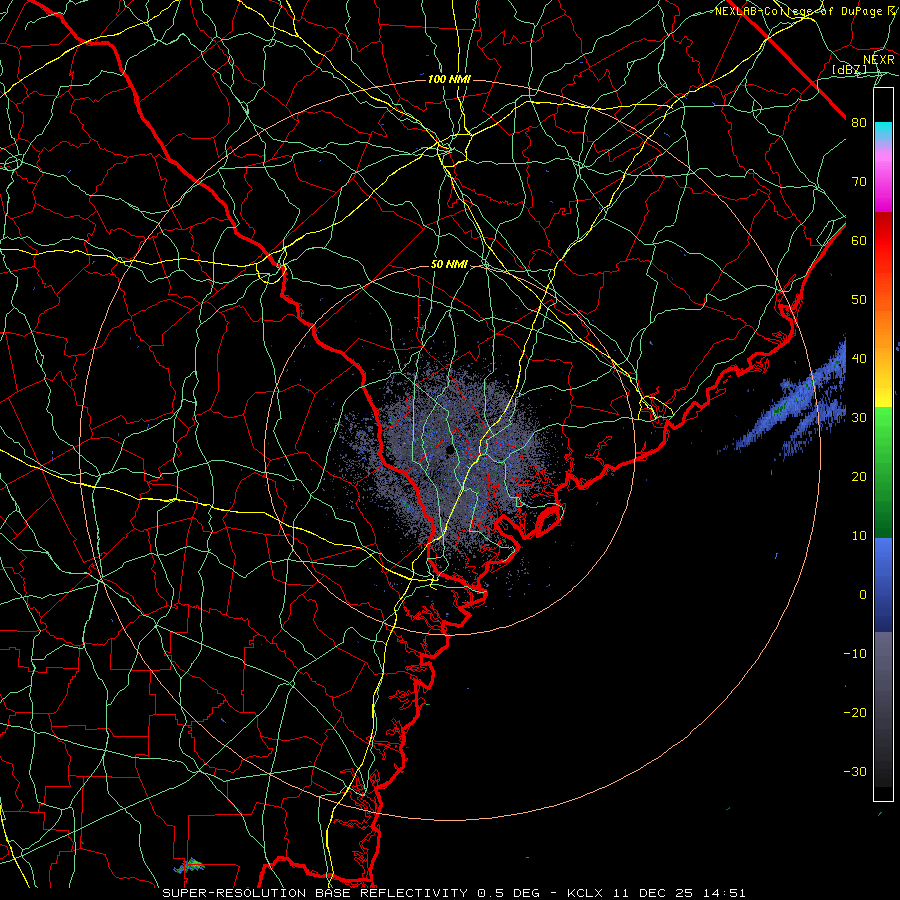This screenshot has width=900, height=900.
Task: Click the "20" value on the dBZ scale
Action: pos(859,477)
